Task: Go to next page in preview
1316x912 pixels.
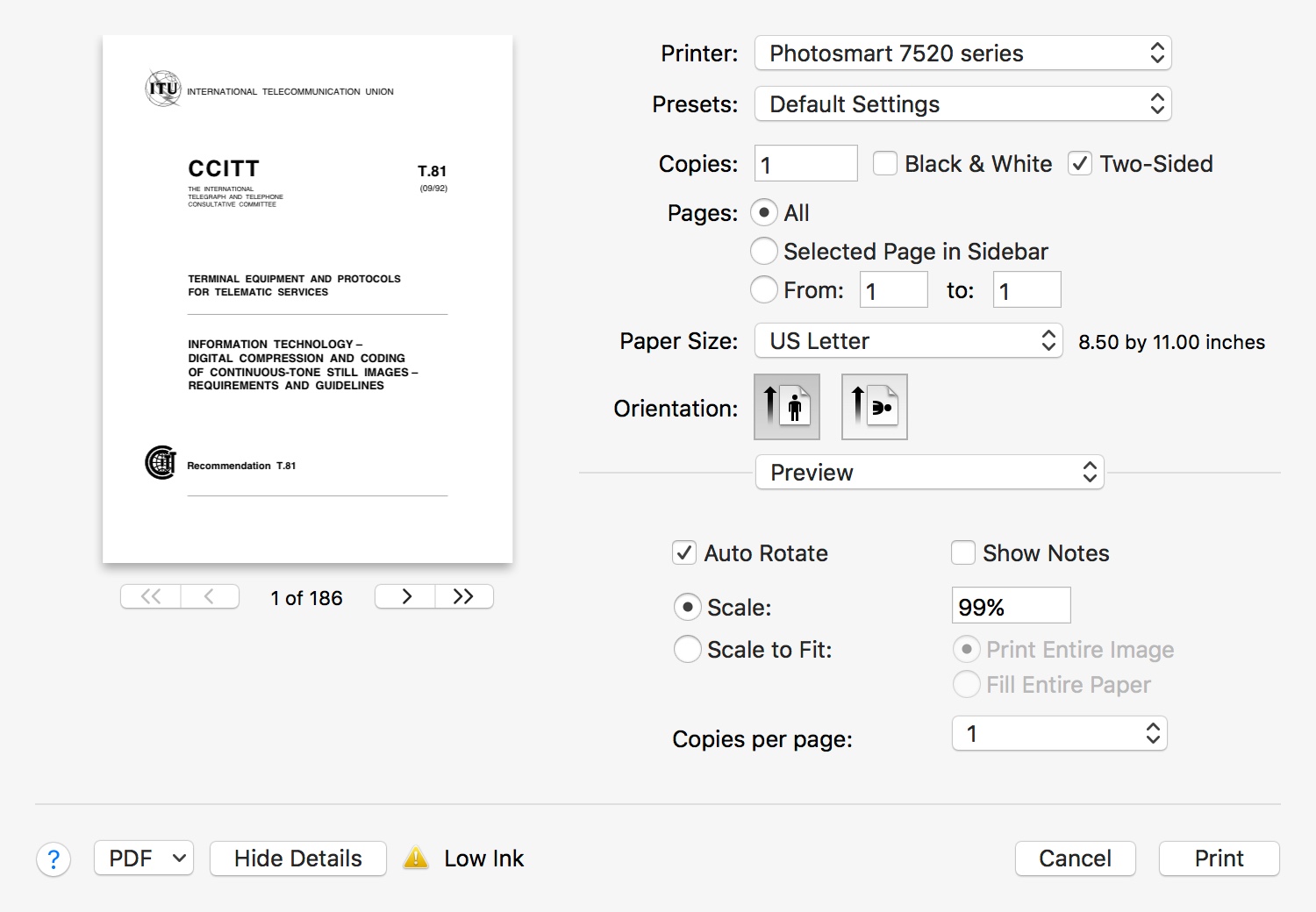Action: point(405,596)
